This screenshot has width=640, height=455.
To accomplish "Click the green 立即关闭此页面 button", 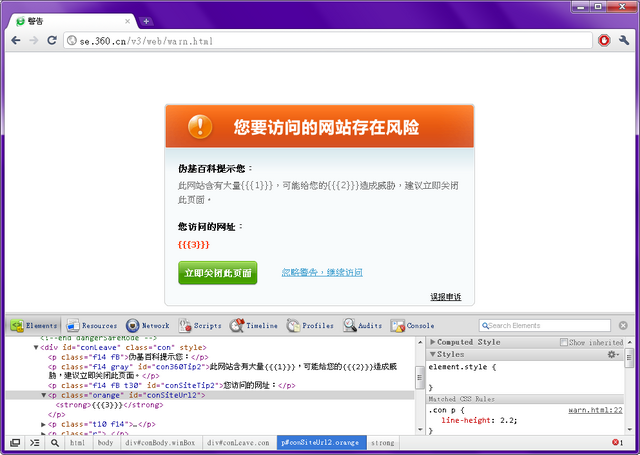I will [218, 273].
